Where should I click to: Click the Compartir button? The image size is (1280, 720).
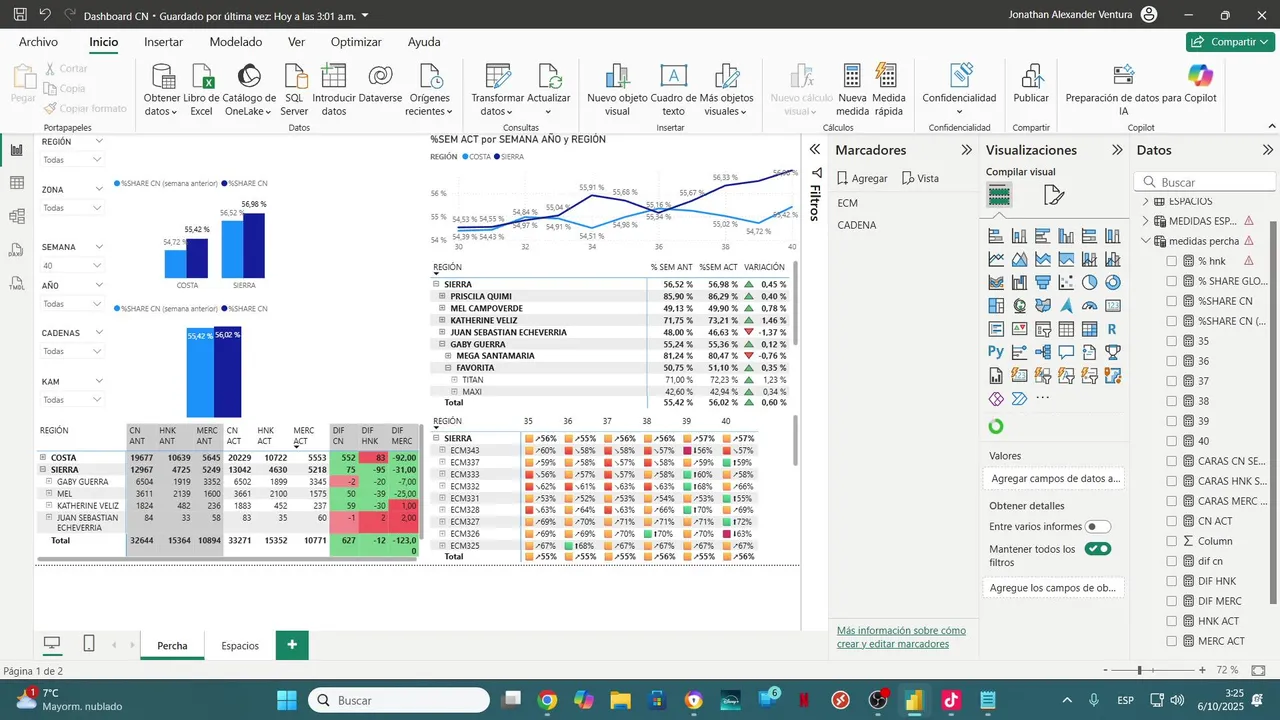coord(1229,42)
